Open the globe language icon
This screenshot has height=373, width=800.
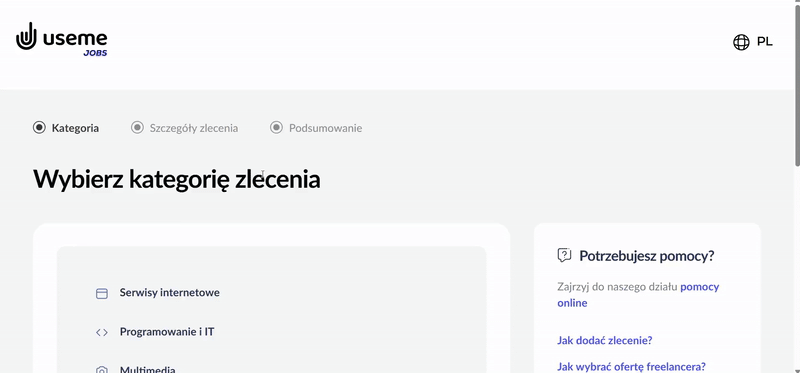(x=741, y=42)
